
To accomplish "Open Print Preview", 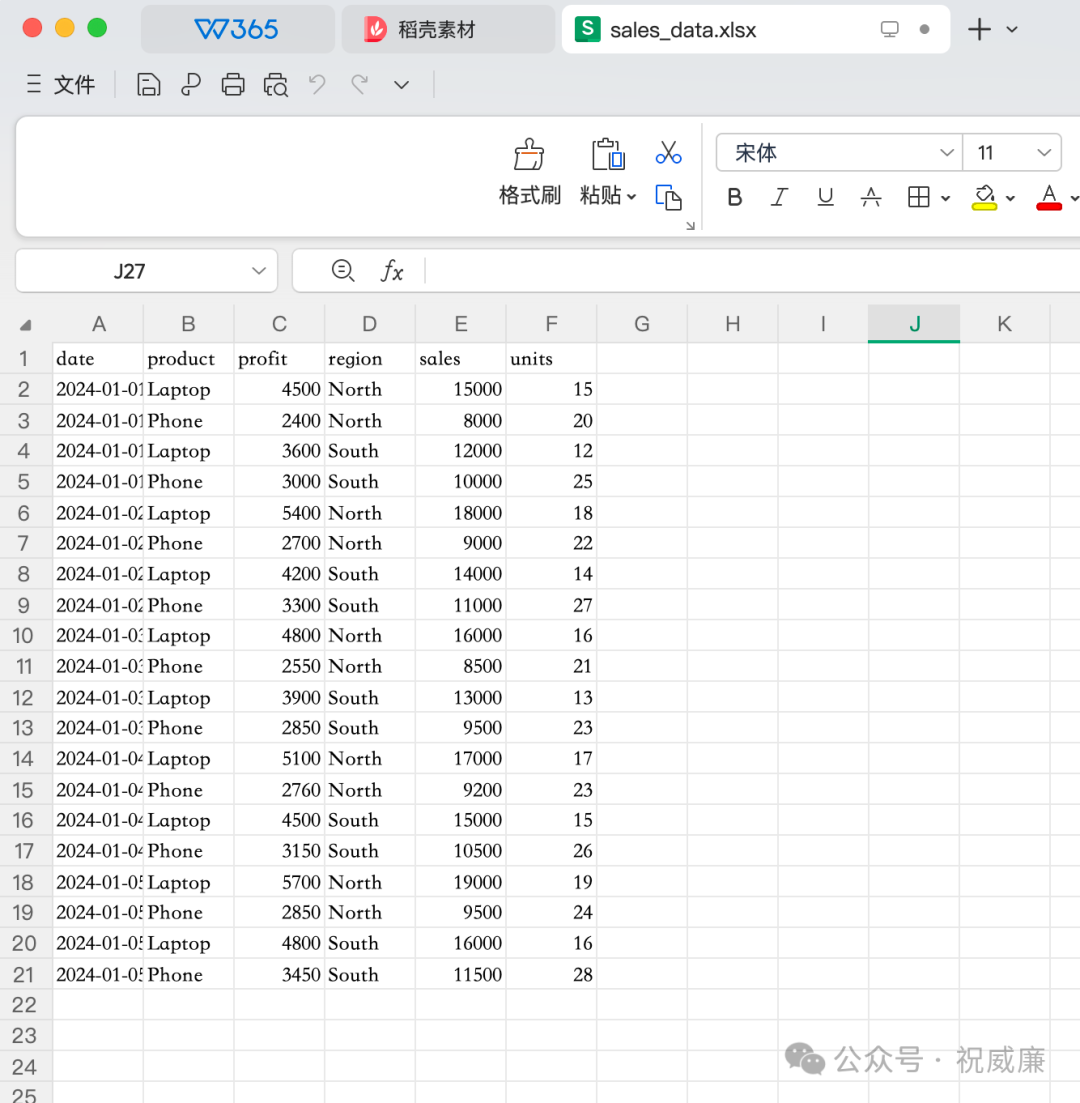I will 276,84.
